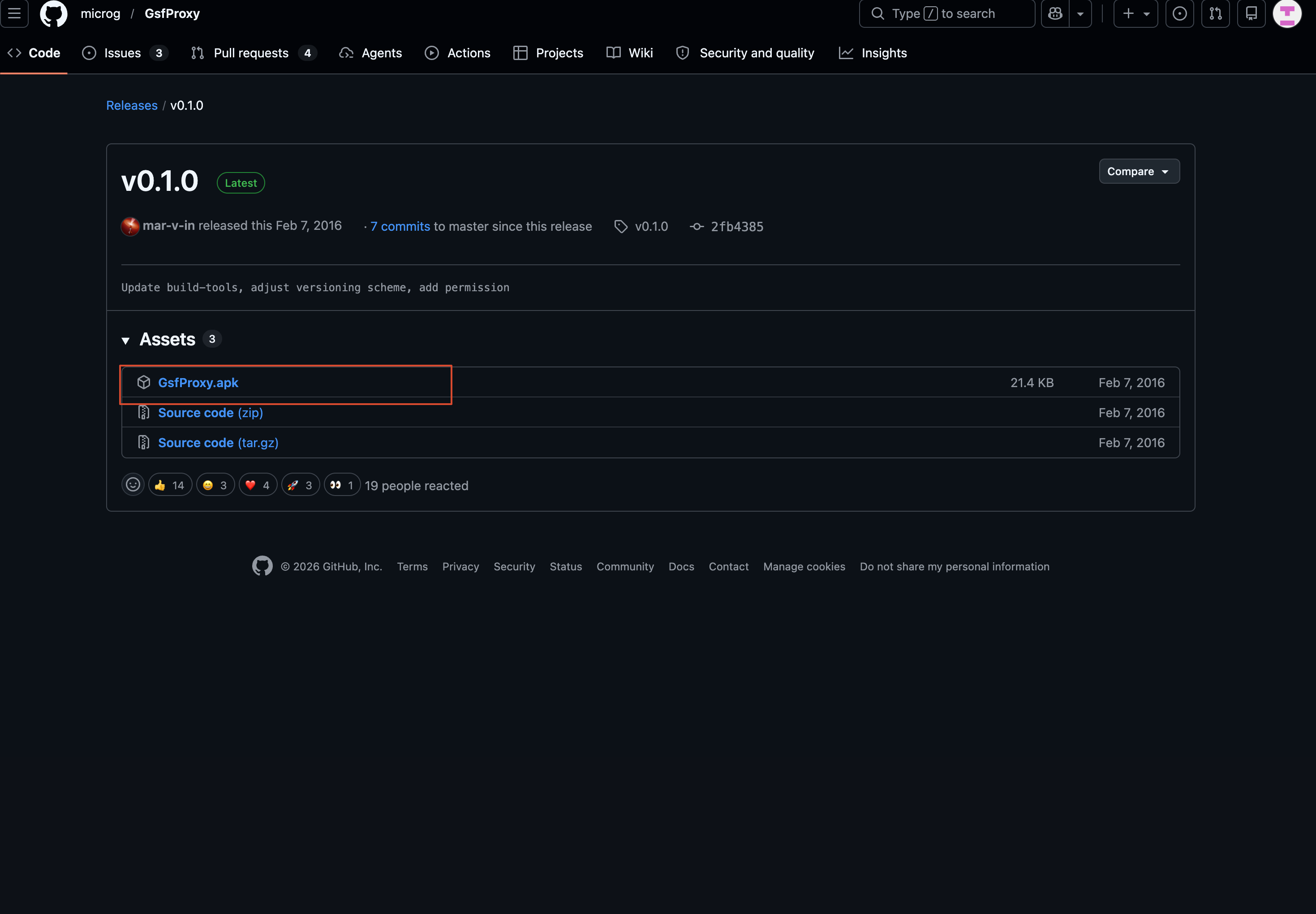Screen dimensions: 1316x914
Task: View your issues from header icon
Action: point(1180,14)
